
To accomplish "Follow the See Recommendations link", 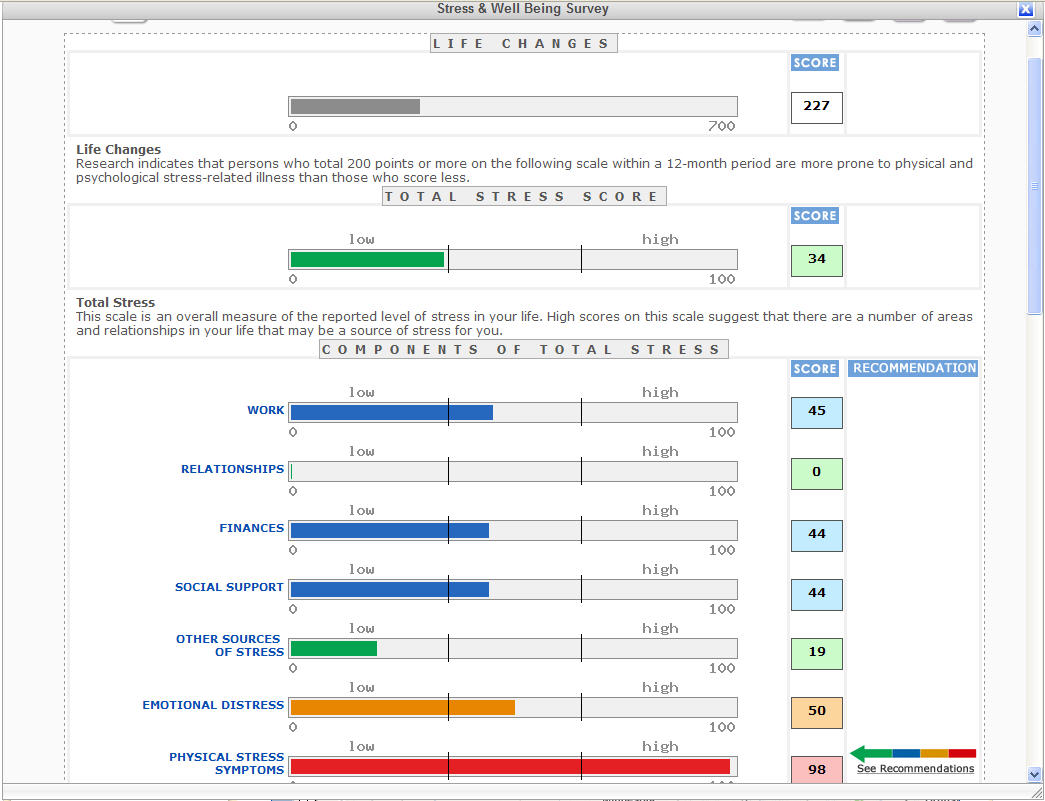I will click(x=915, y=769).
